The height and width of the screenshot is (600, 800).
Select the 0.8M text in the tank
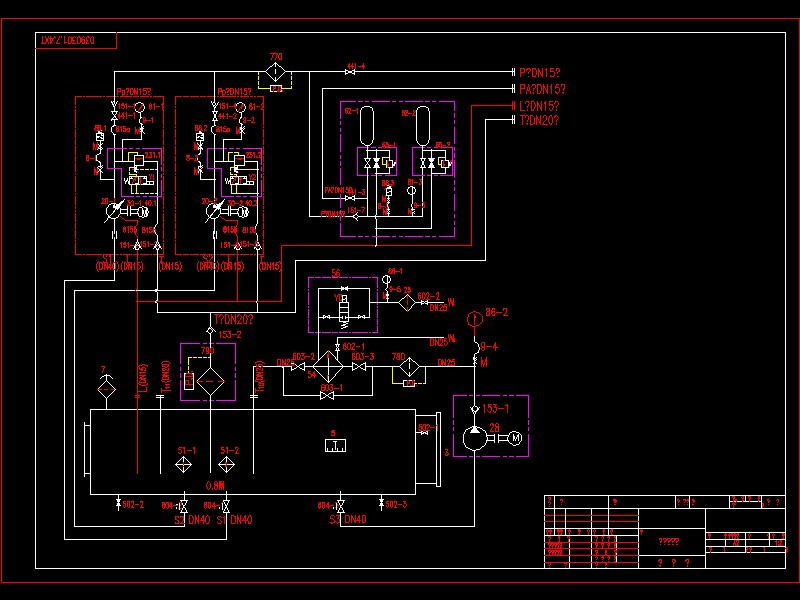click(x=215, y=486)
